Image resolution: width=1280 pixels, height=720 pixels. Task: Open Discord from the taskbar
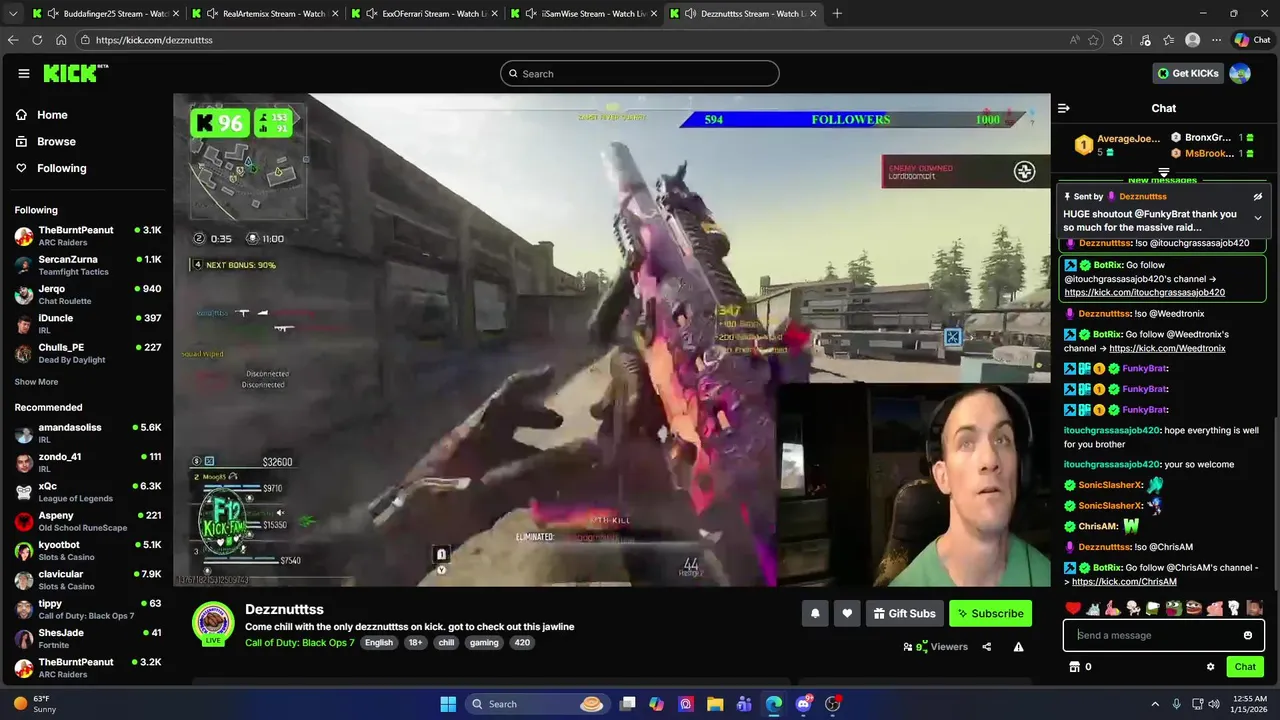click(803, 704)
